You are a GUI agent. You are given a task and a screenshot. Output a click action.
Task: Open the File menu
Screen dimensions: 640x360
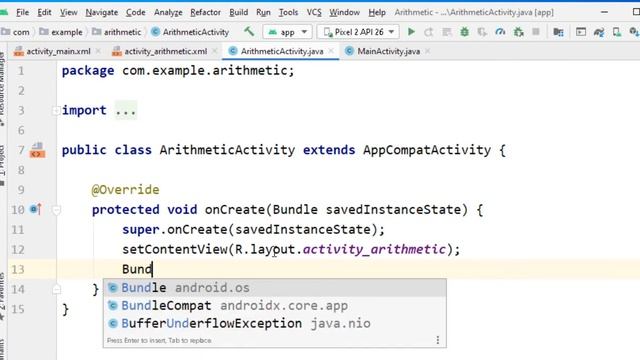tap(22, 12)
